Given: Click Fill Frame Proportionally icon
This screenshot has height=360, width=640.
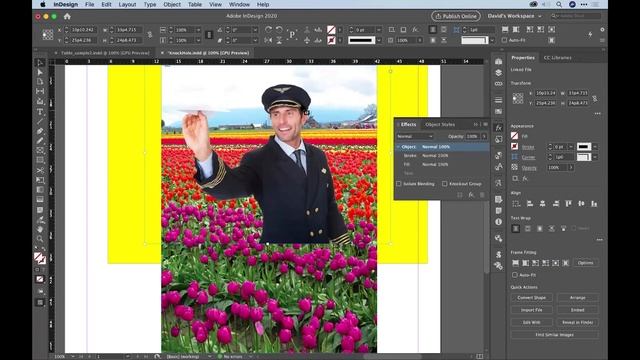Looking at the screenshot, I should 516,263.
